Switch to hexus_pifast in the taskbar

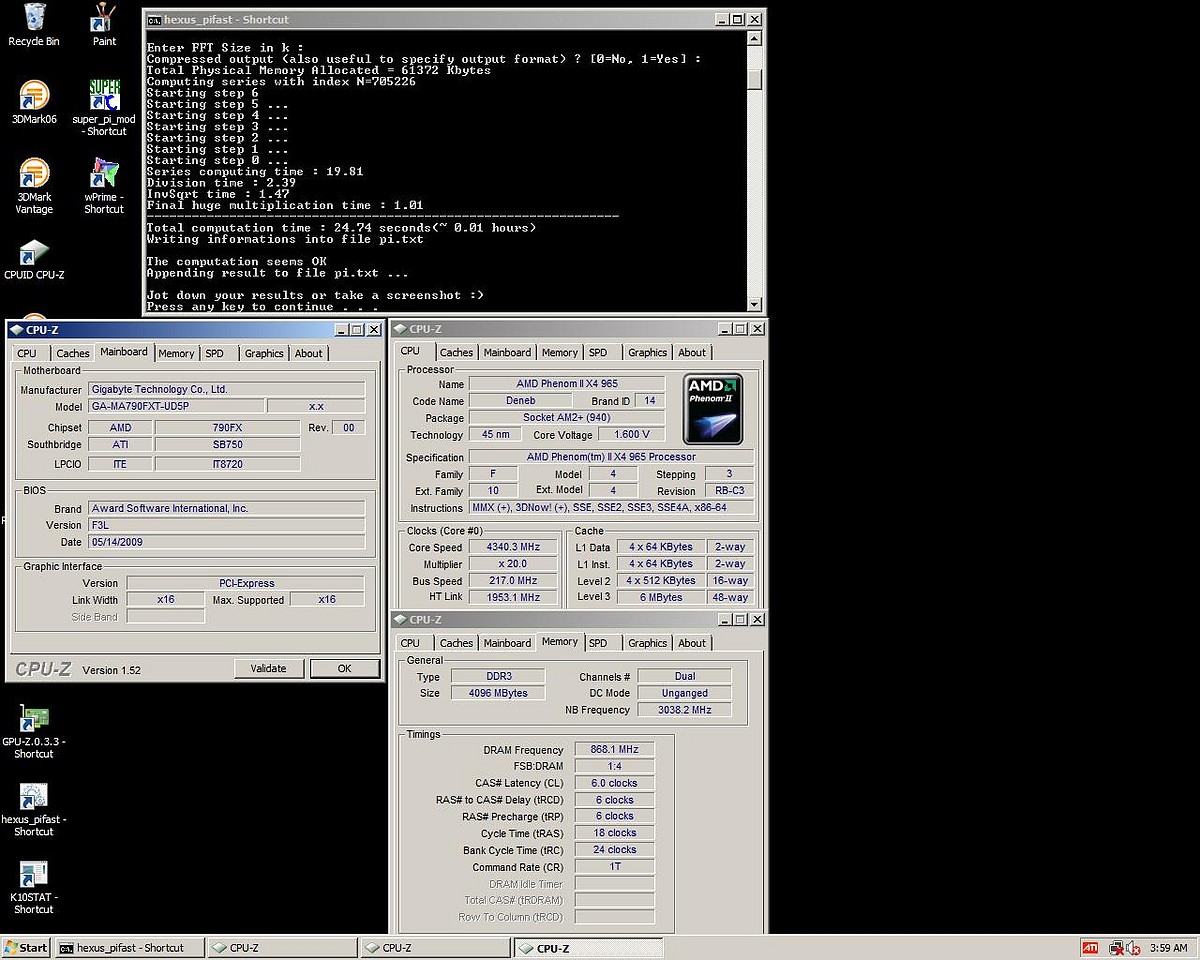[129, 948]
